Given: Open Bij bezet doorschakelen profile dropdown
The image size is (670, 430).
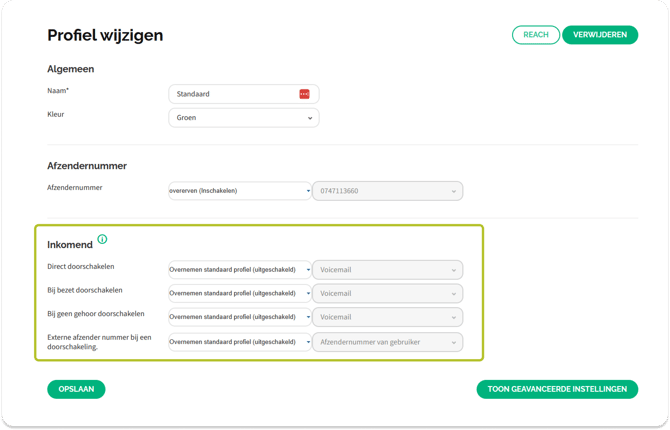Looking at the screenshot, I should tap(240, 293).
